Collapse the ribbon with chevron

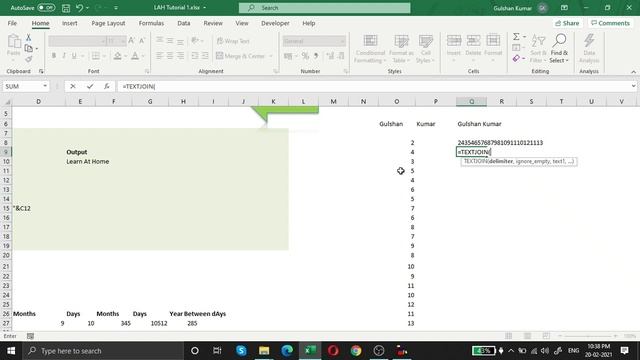pos(633,72)
